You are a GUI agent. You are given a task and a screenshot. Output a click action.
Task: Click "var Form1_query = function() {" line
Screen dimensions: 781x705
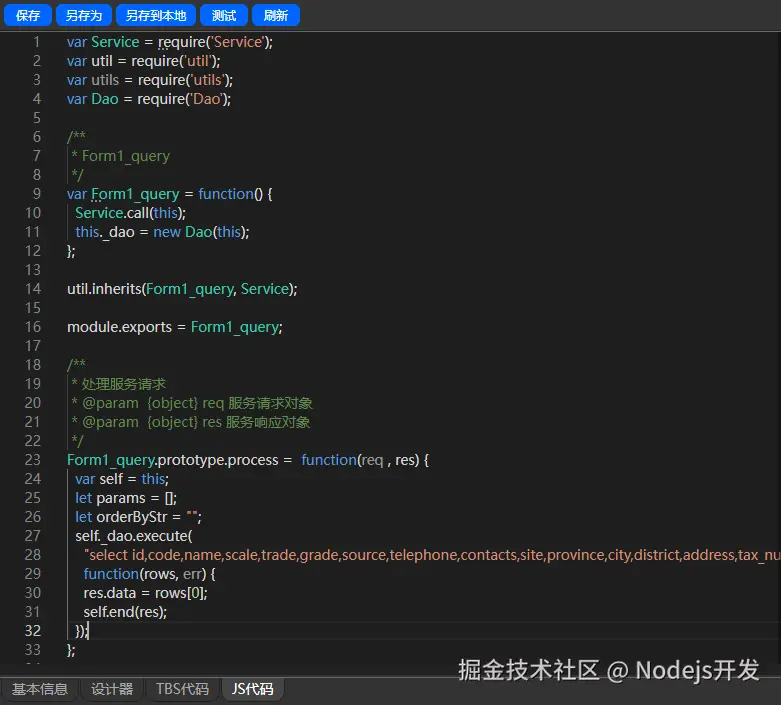click(x=170, y=194)
